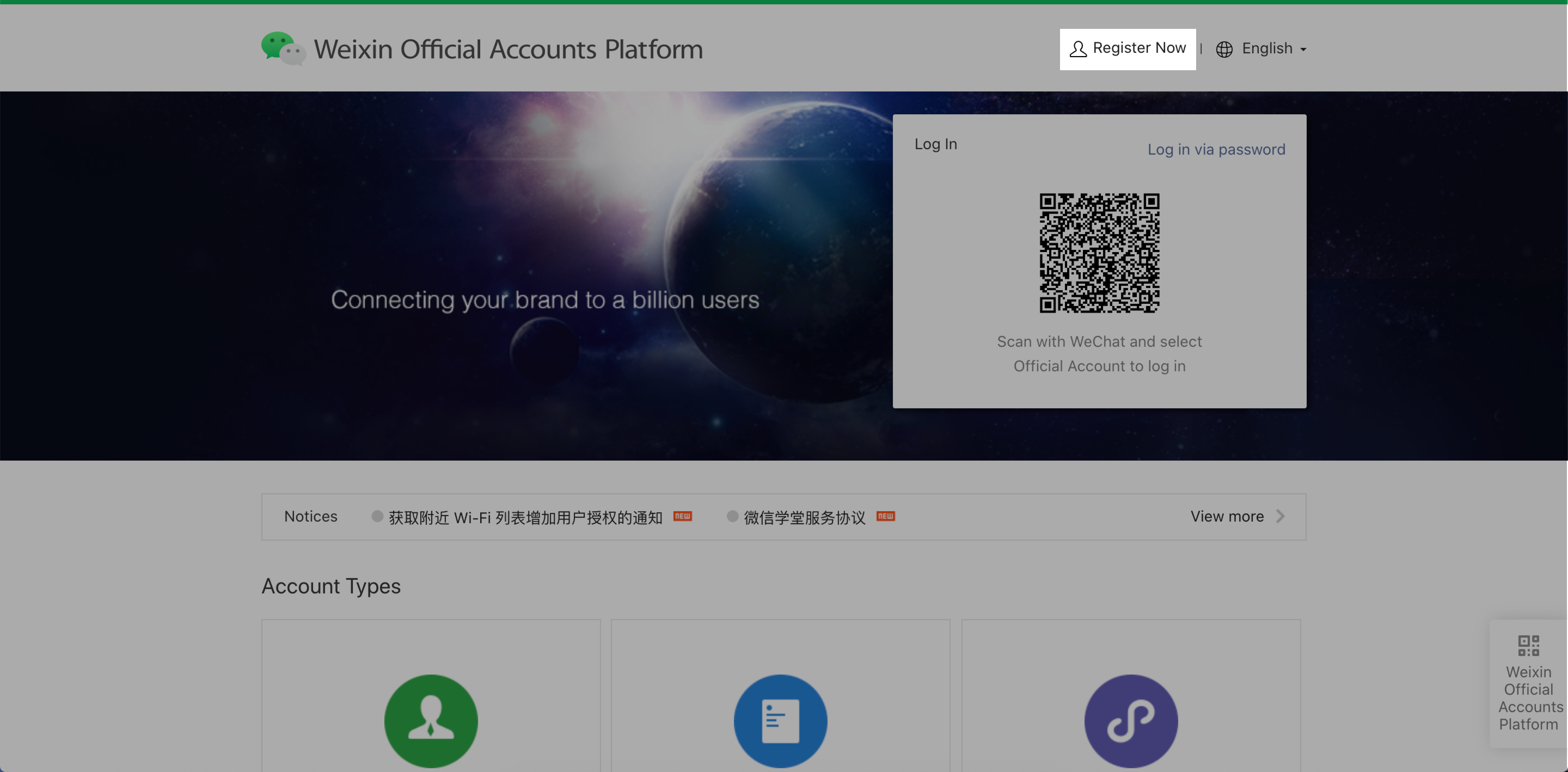The height and width of the screenshot is (772, 1568).
Task: Click the chevron next to View more
Action: 1280,516
